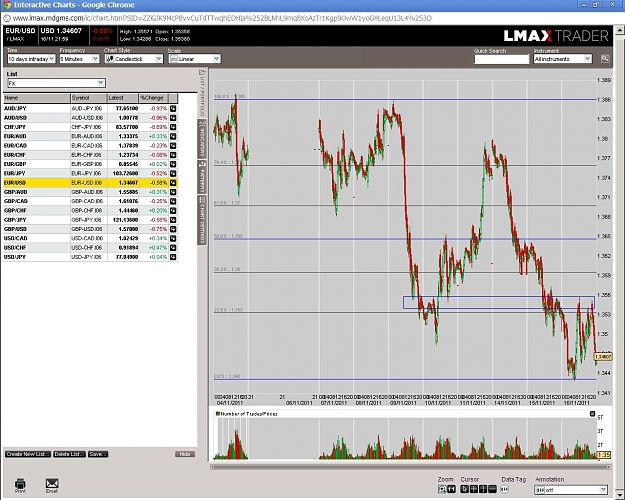Open the Frequency dropdown (5 Minutes)
Image resolution: width=625 pixels, height=500 pixels.
[79, 59]
